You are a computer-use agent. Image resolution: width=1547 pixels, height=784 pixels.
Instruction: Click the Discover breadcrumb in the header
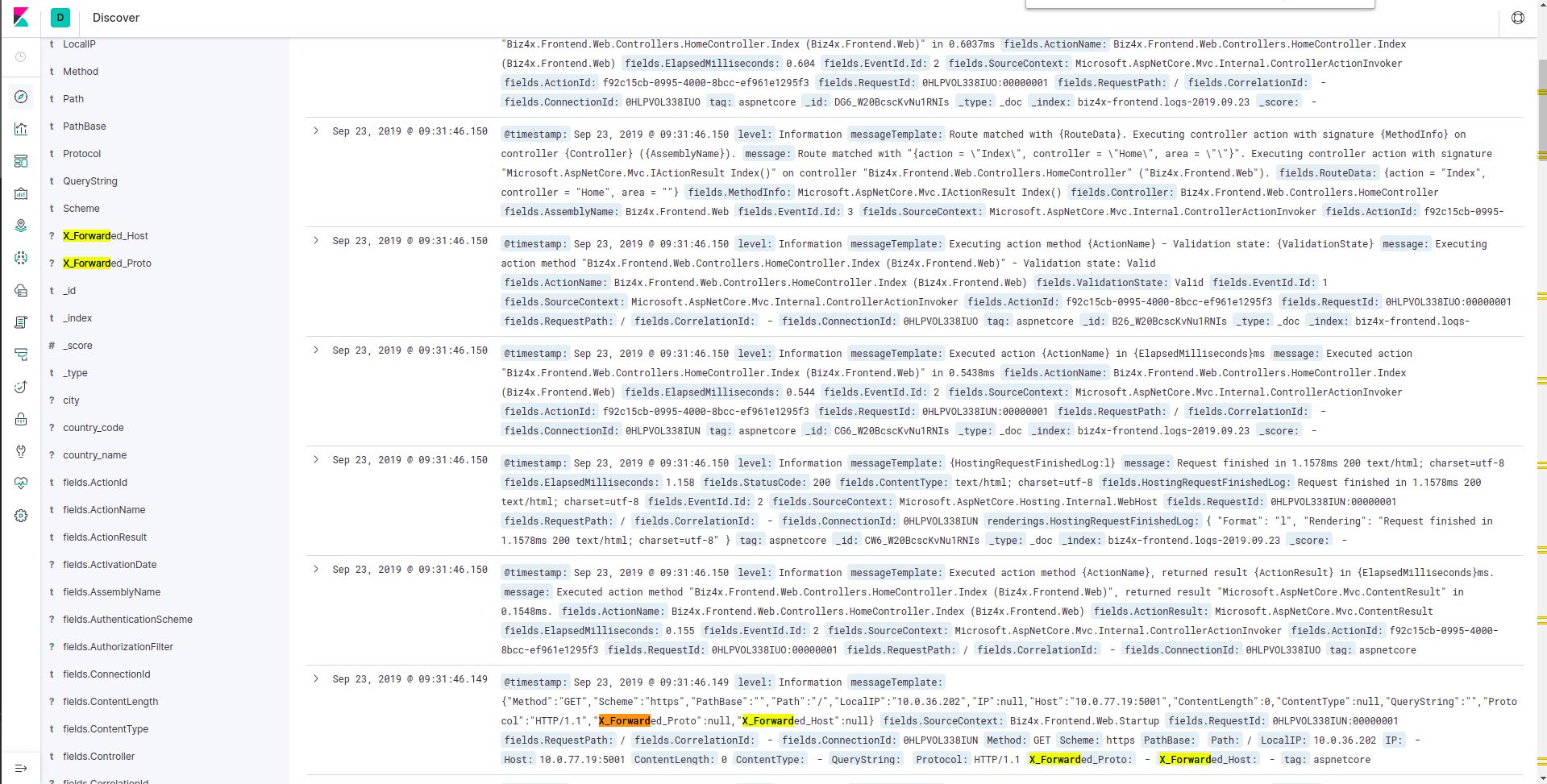115,18
